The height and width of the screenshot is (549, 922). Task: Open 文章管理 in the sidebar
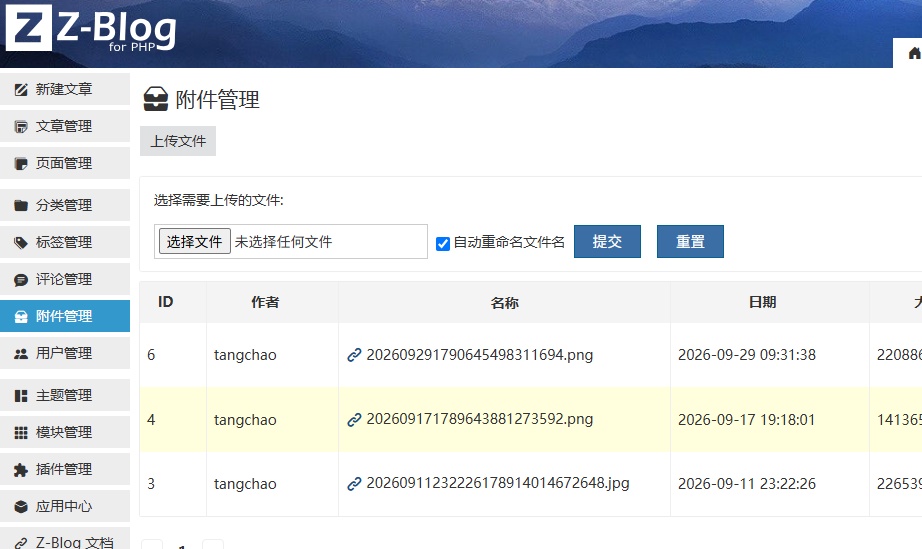pyautogui.click(x=65, y=126)
